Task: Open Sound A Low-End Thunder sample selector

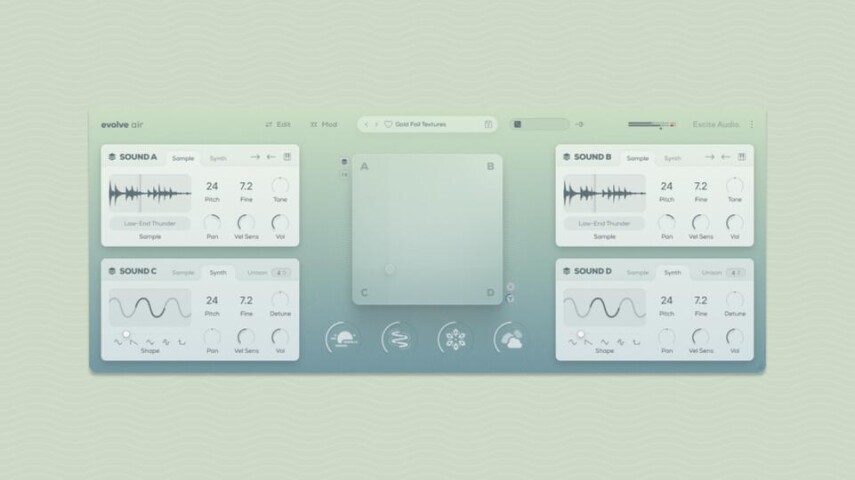Action: coord(149,223)
